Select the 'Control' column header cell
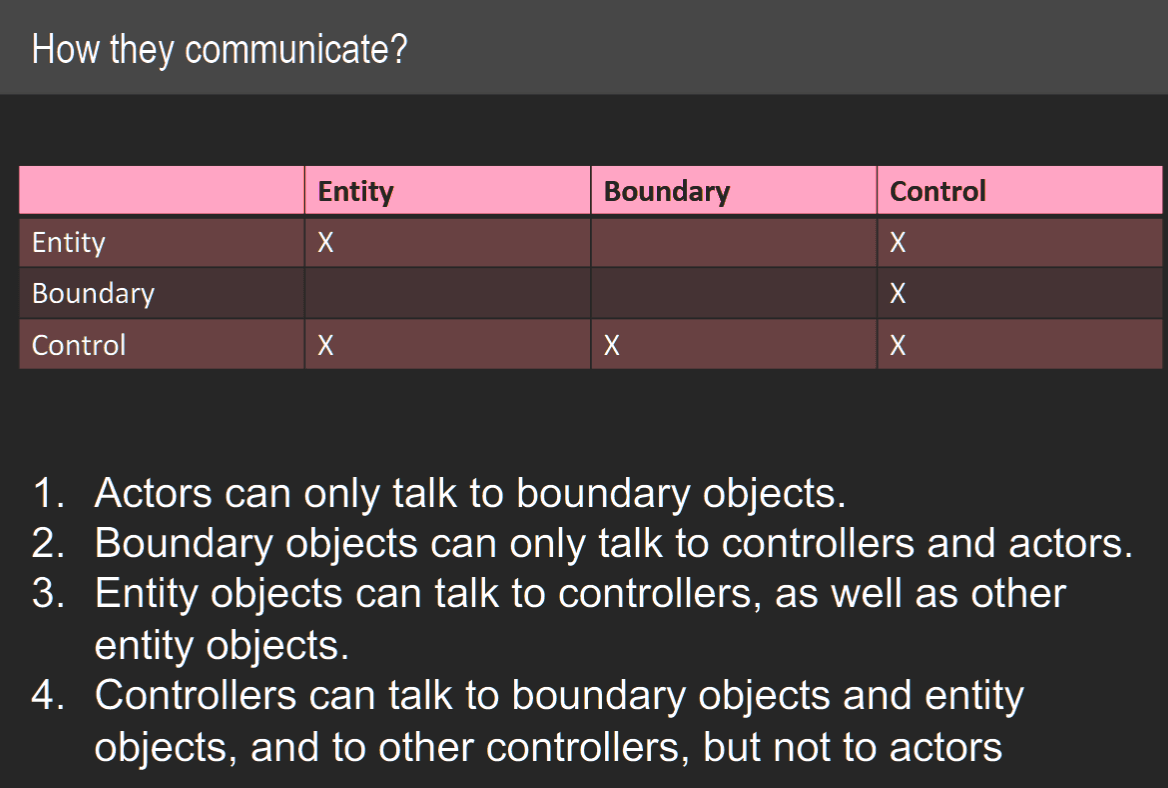 coord(1020,191)
